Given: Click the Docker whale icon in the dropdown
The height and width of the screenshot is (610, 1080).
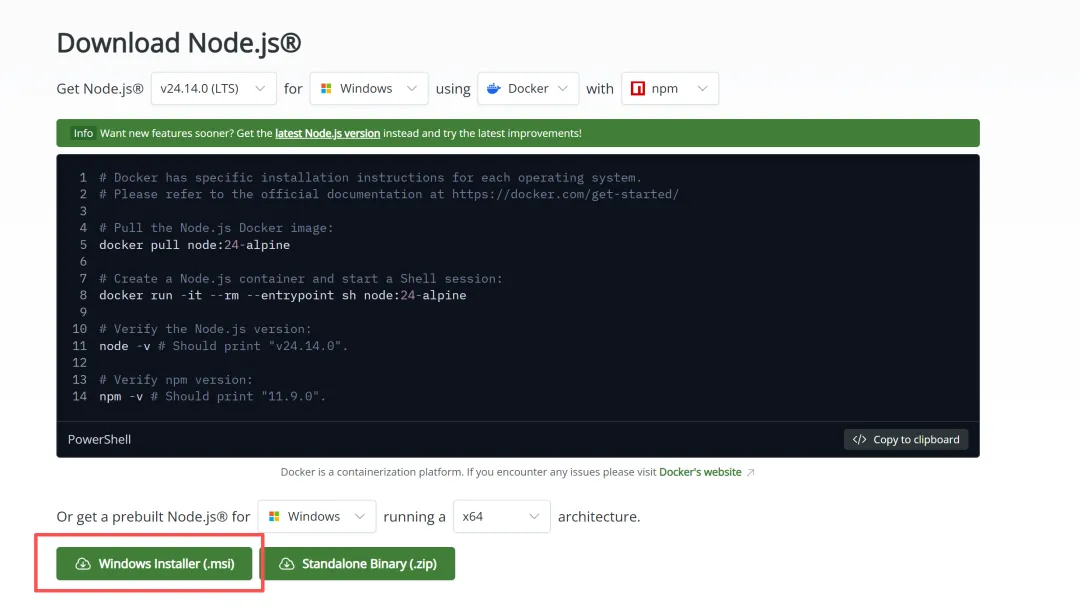Looking at the screenshot, I should point(493,89).
